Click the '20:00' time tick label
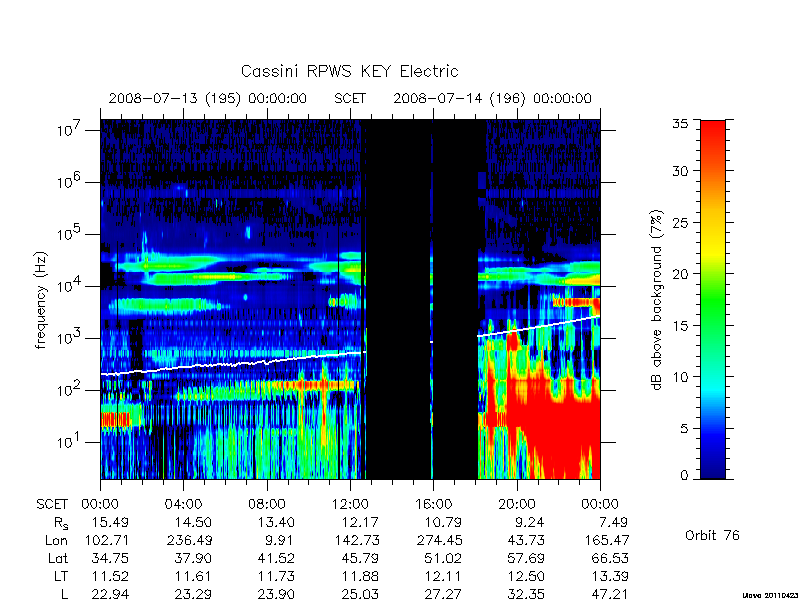This screenshot has width=800, height=600. [x=517, y=505]
